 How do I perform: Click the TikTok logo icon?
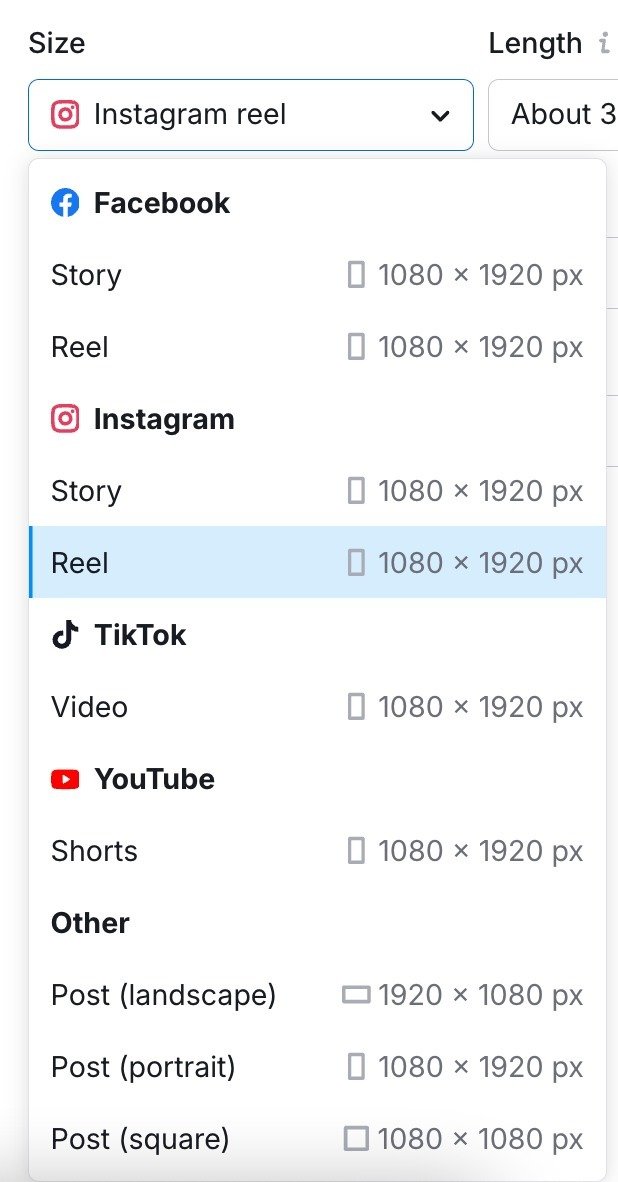pos(65,634)
